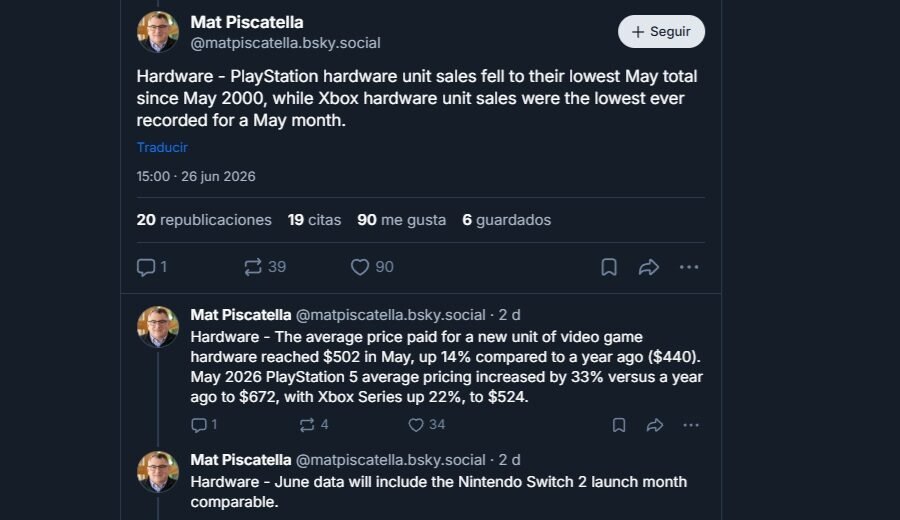Open the 15:00 · 26 jun 2026 timestamp
The height and width of the screenshot is (520, 900).
pyautogui.click(x=196, y=176)
